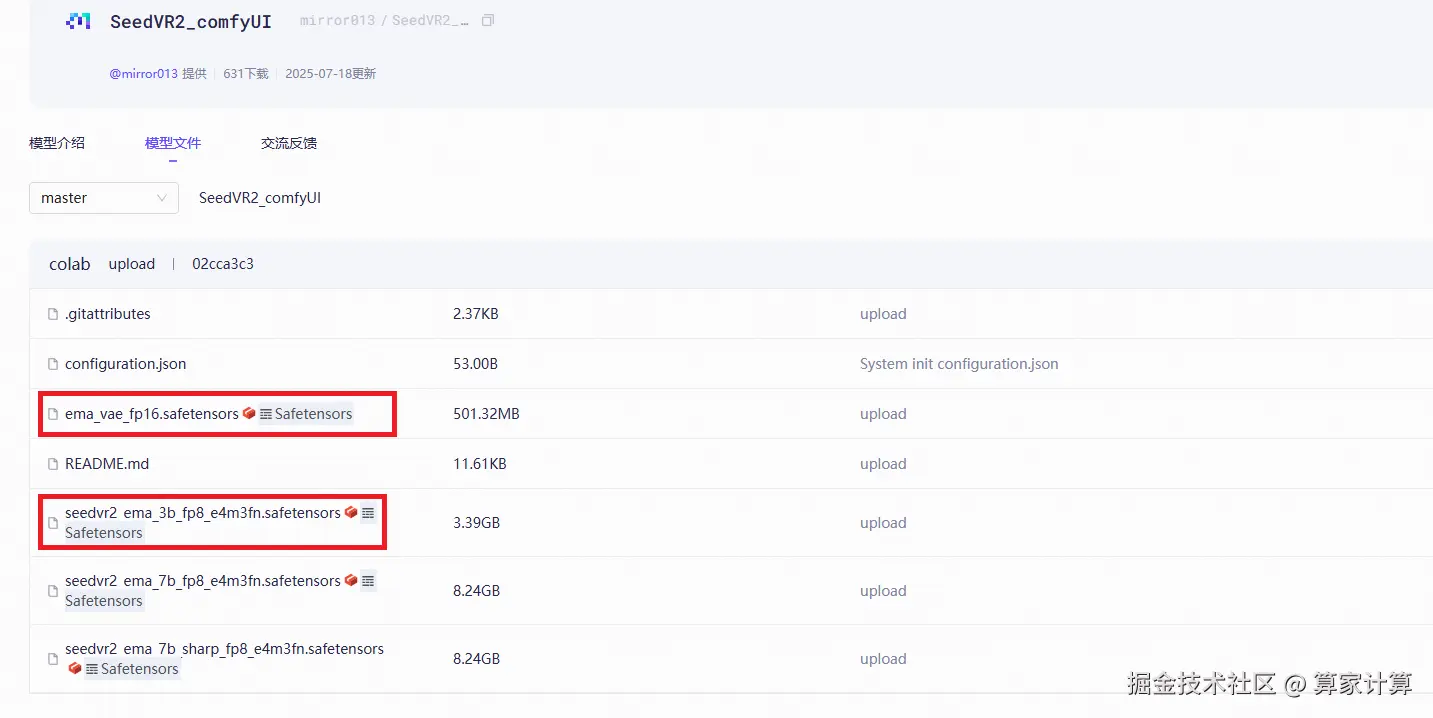Screen dimensions: 1433x718
Task: Open ema_vae_fp16.safetensors file
Action: point(152,414)
